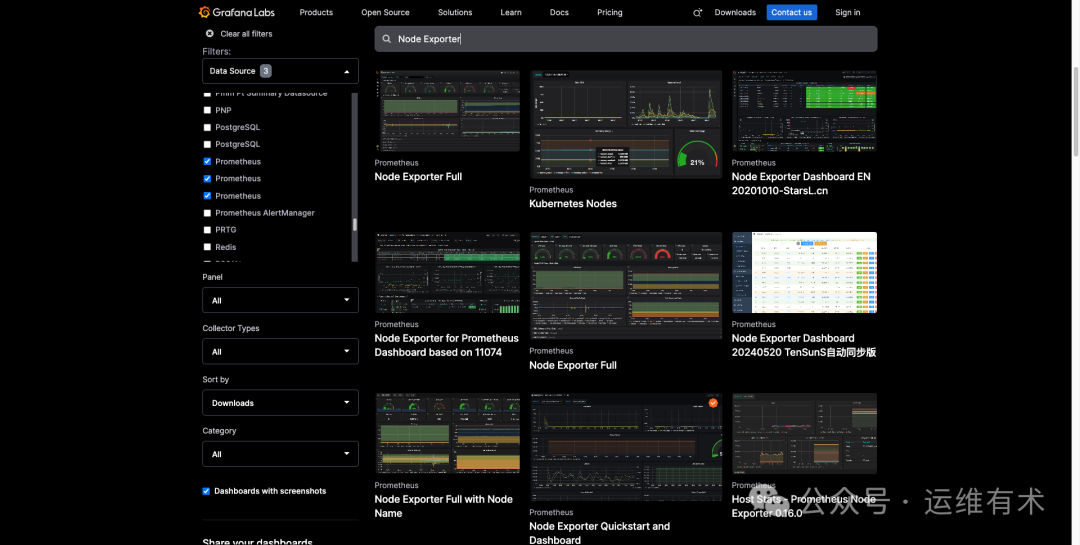Open thumbnail of dashboard based on 11074

(x=447, y=273)
